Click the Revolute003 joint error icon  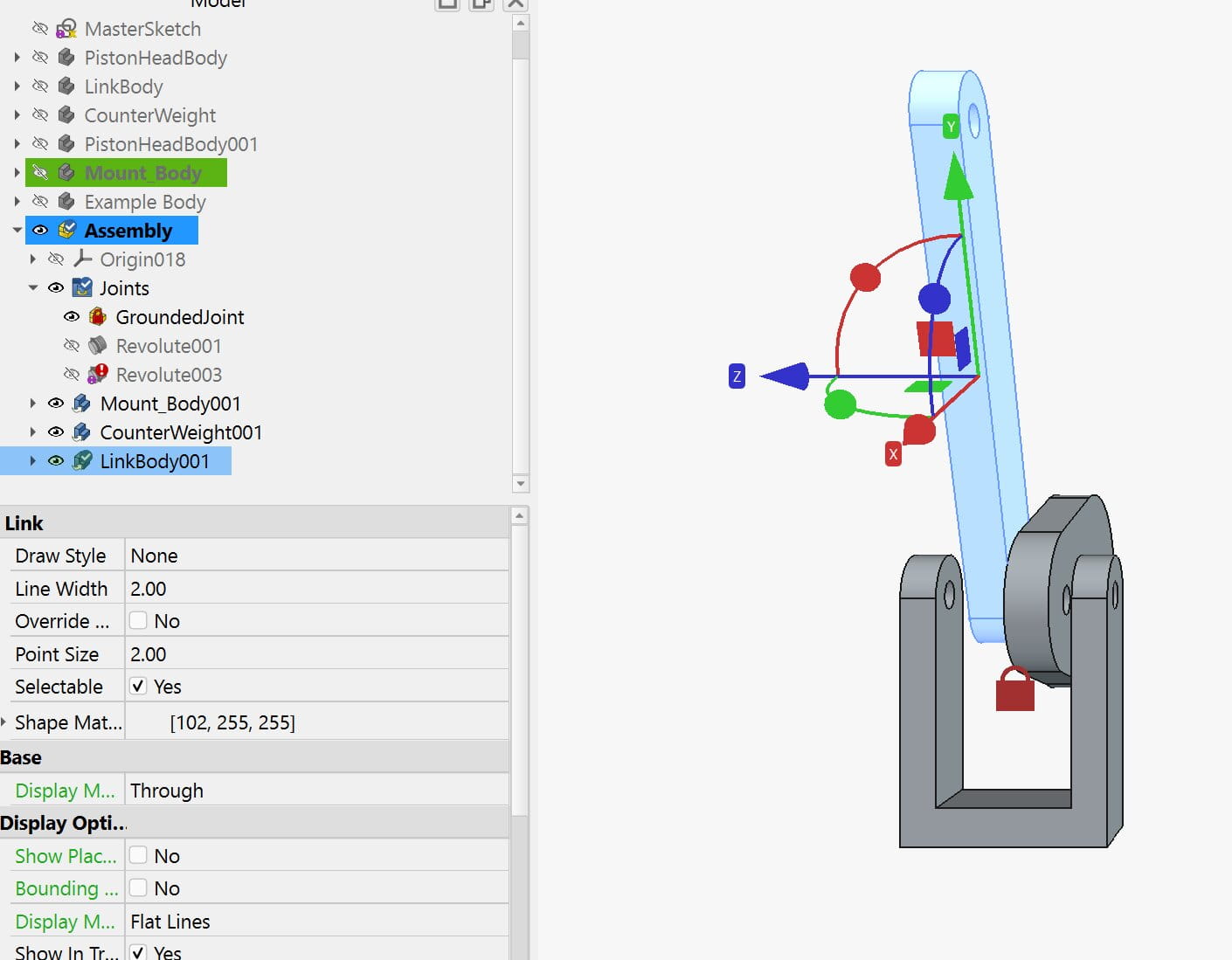point(98,375)
